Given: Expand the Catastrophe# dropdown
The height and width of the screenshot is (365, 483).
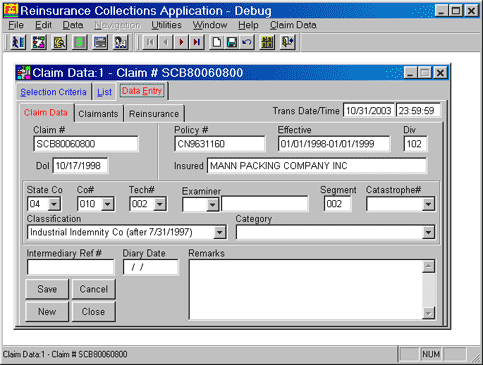Looking at the screenshot, I should tap(428, 204).
